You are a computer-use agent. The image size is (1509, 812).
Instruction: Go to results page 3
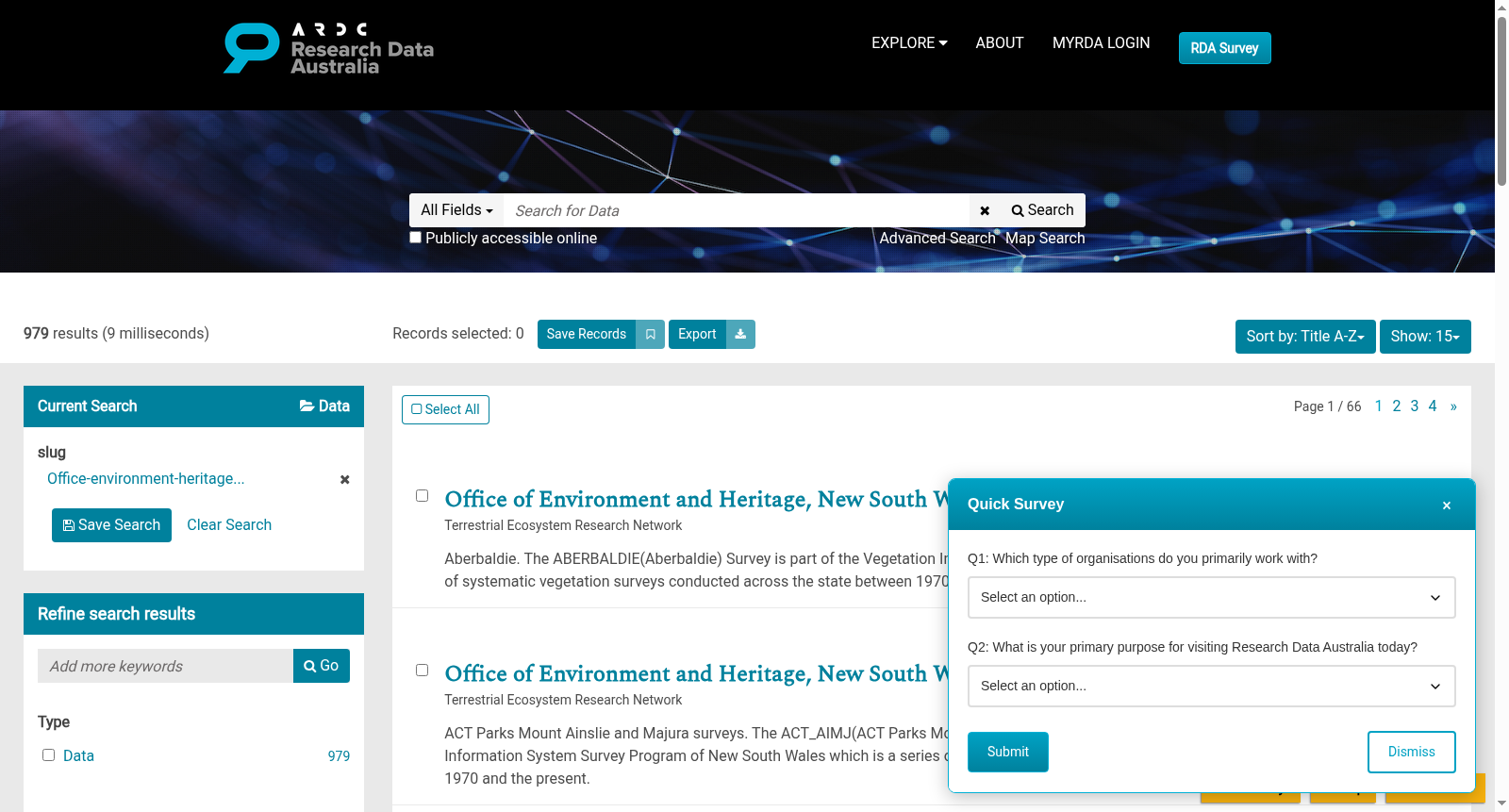pyautogui.click(x=1415, y=406)
